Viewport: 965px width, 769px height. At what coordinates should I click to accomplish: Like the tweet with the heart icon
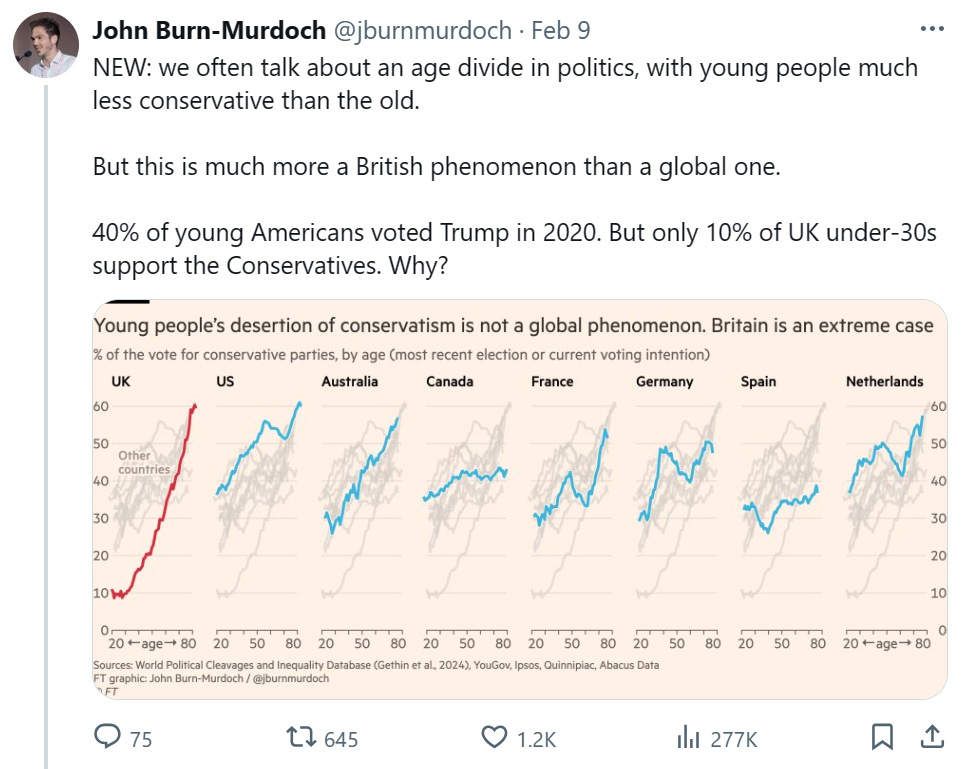pyautogui.click(x=494, y=737)
